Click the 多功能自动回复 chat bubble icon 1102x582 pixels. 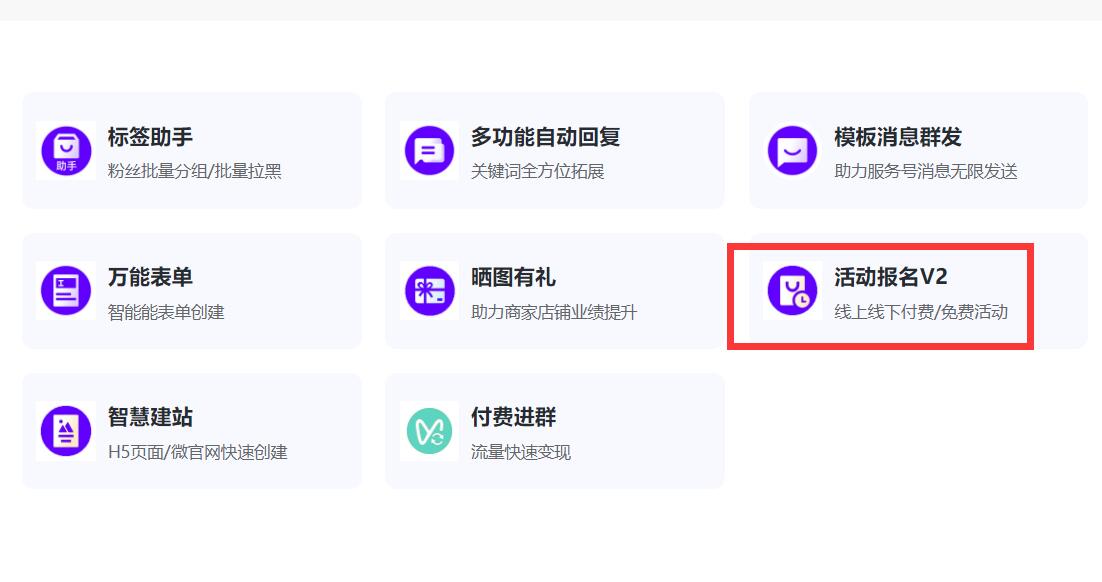pos(428,150)
